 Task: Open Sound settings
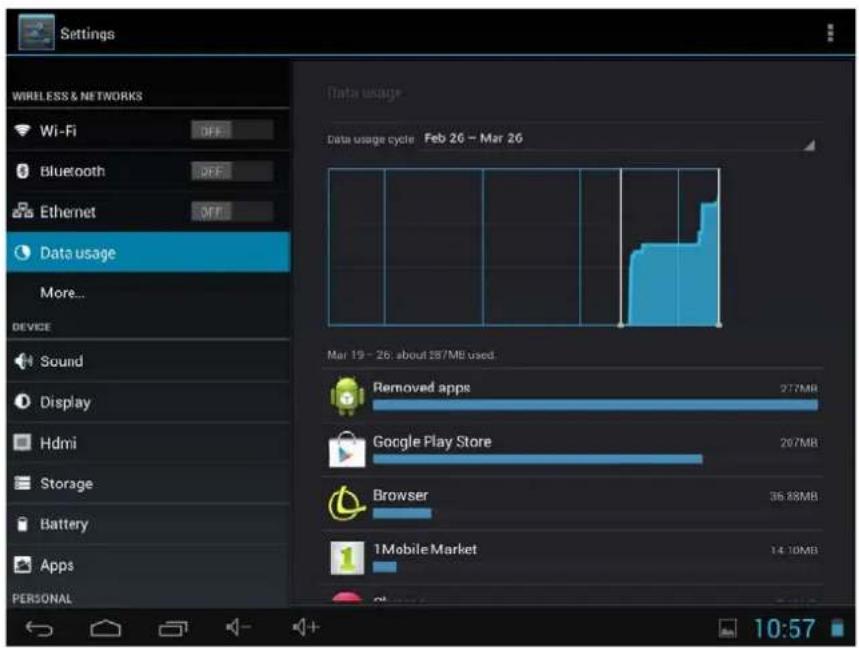click(x=148, y=361)
